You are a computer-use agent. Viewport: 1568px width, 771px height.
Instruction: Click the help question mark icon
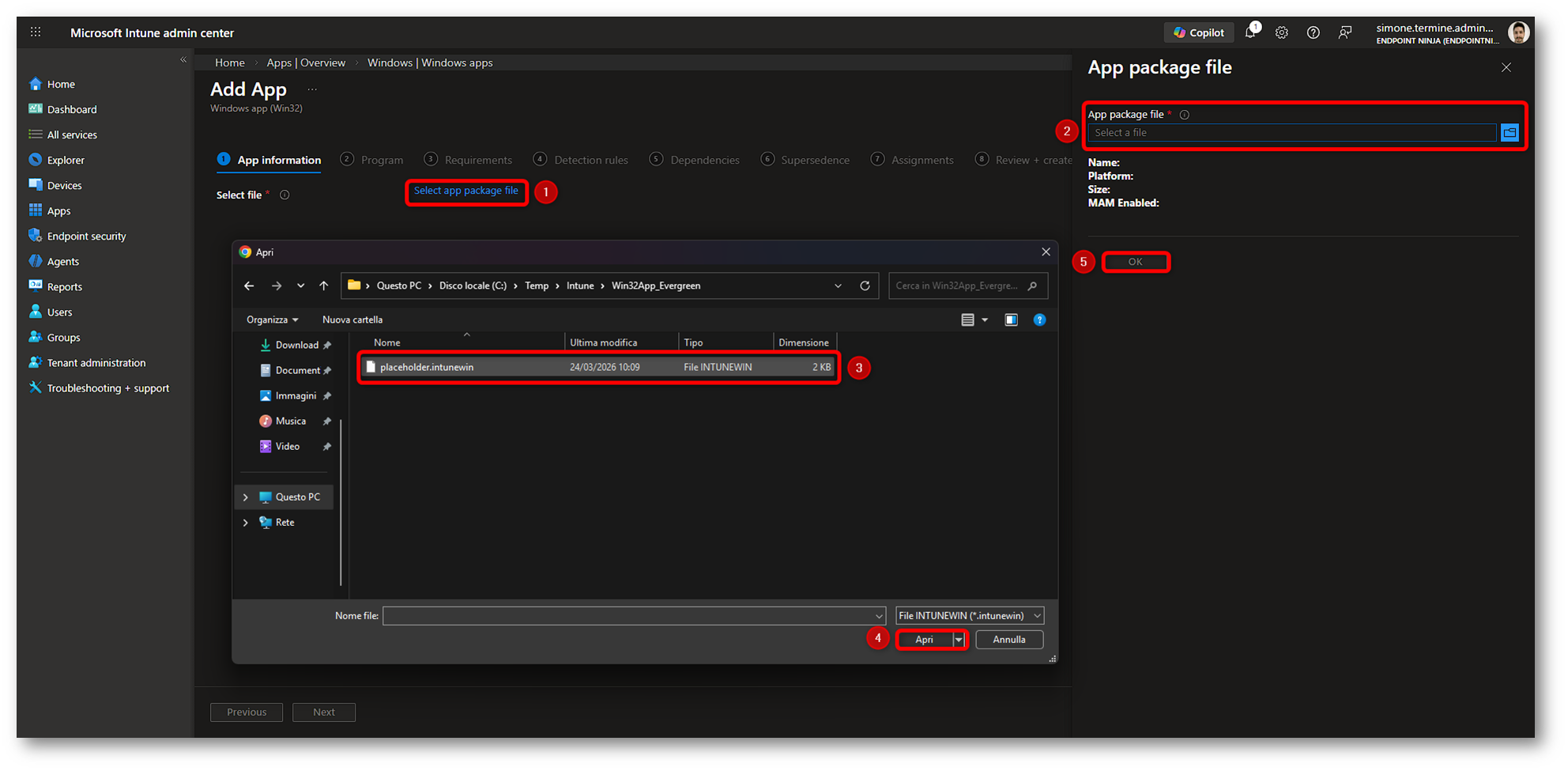point(1313,32)
